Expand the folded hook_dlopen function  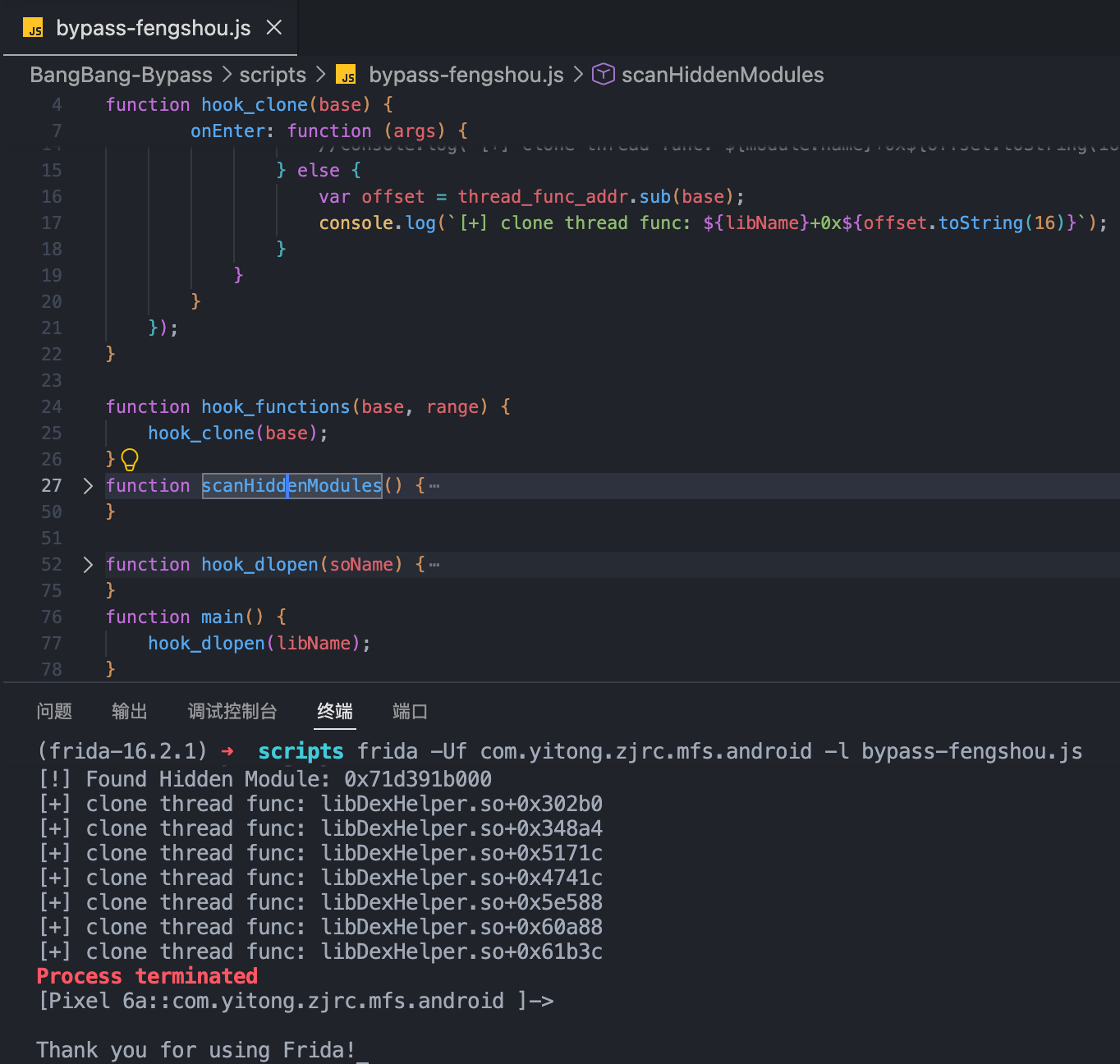(88, 565)
